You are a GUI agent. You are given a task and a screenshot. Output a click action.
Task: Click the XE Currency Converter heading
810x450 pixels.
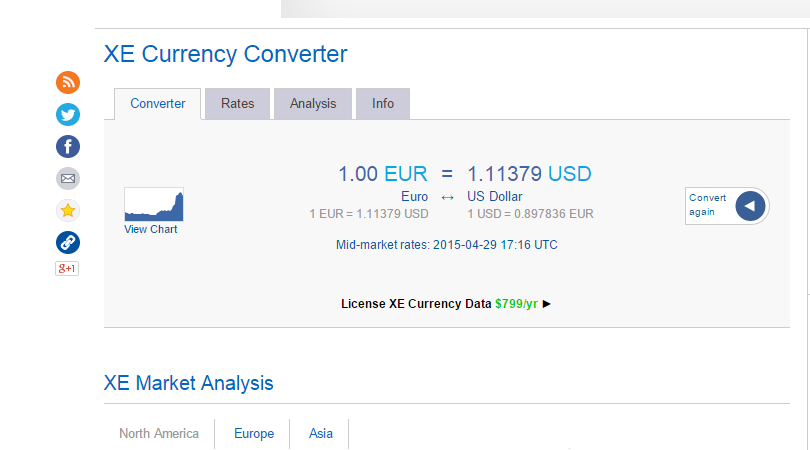point(226,54)
